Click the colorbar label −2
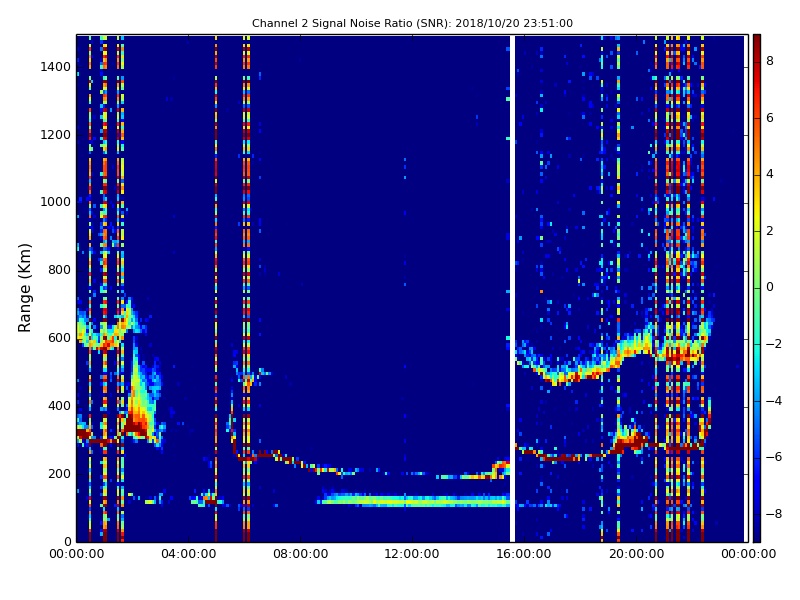Image resolution: width=800 pixels, height=600 pixels. pyautogui.click(x=774, y=344)
